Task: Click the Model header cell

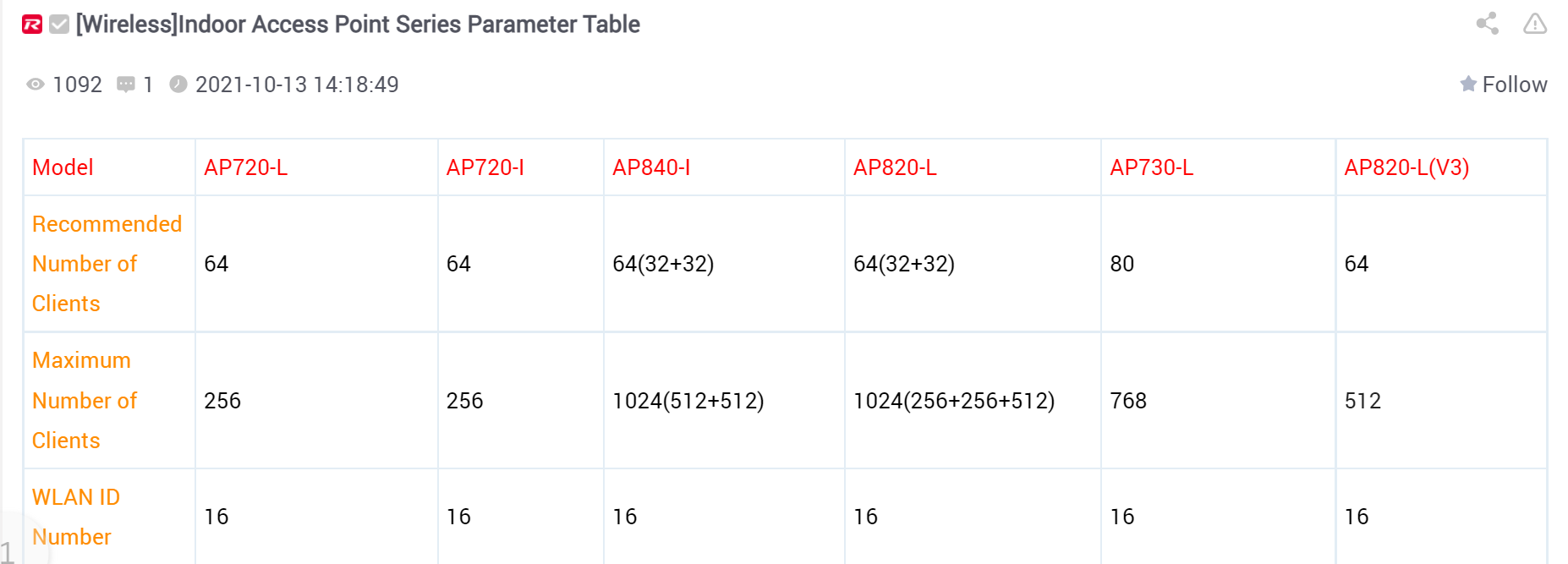Action: pyautogui.click(x=63, y=167)
